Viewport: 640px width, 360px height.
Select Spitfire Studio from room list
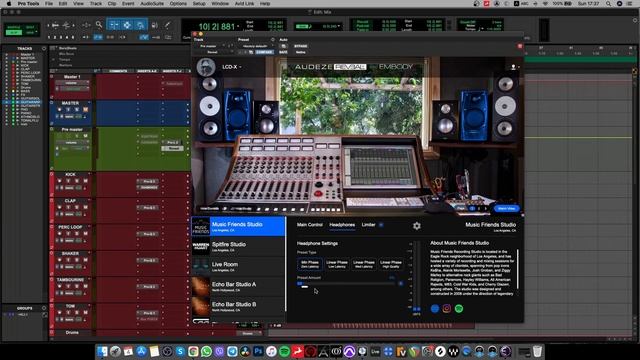[238, 247]
